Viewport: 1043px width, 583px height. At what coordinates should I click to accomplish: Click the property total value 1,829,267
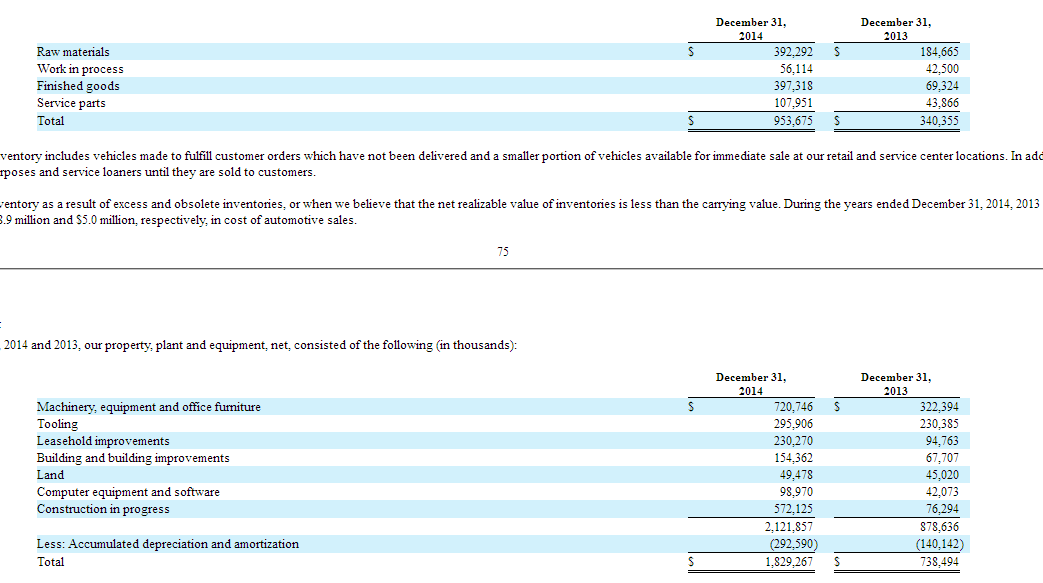pos(789,562)
